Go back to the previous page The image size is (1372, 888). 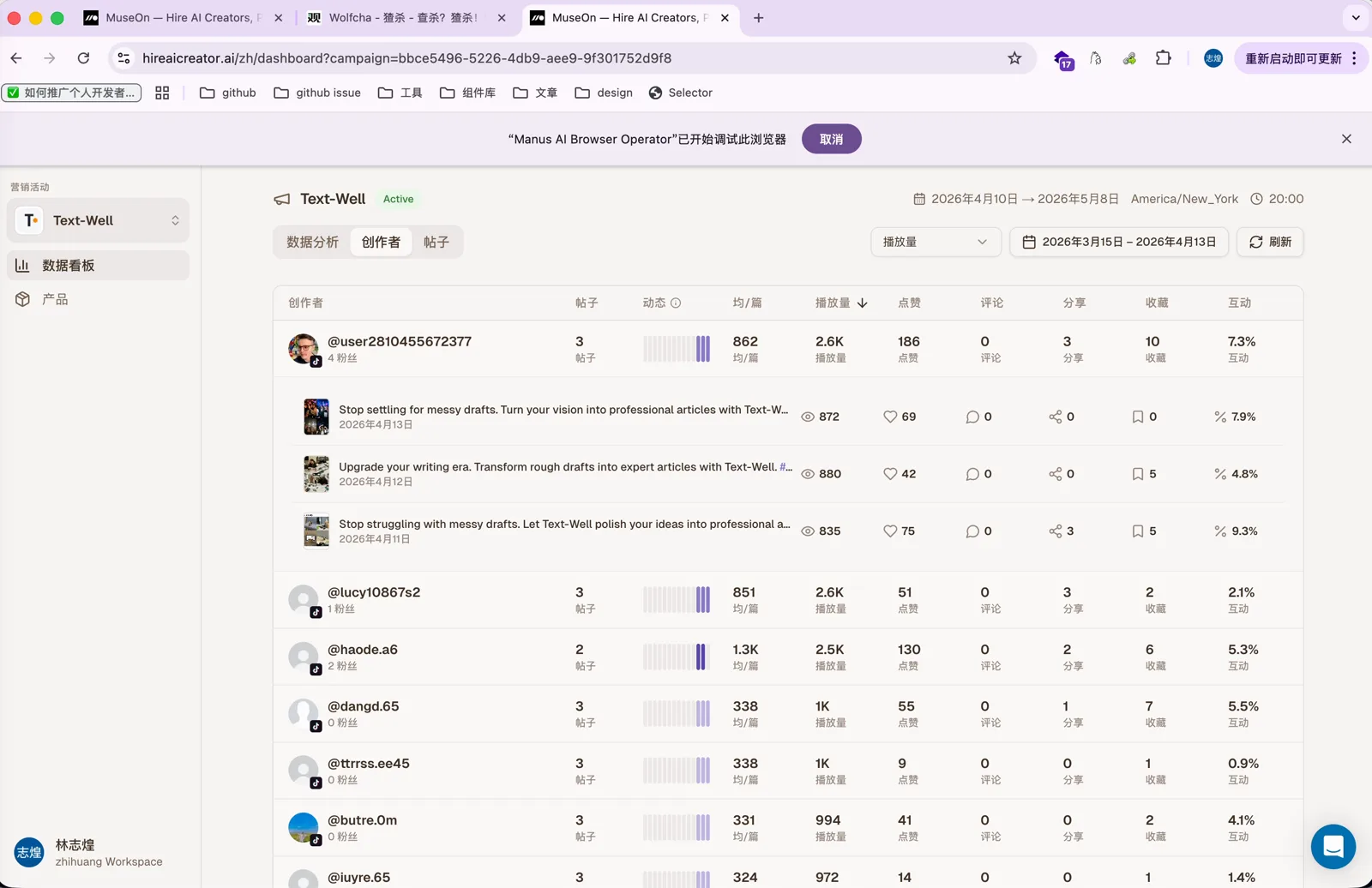click(16, 58)
